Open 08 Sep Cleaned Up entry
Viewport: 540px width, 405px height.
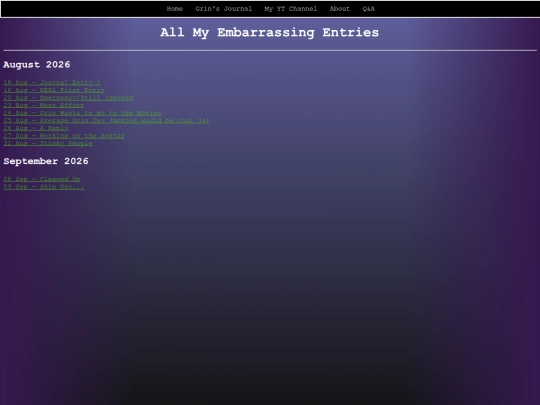click(x=42, y=179)
